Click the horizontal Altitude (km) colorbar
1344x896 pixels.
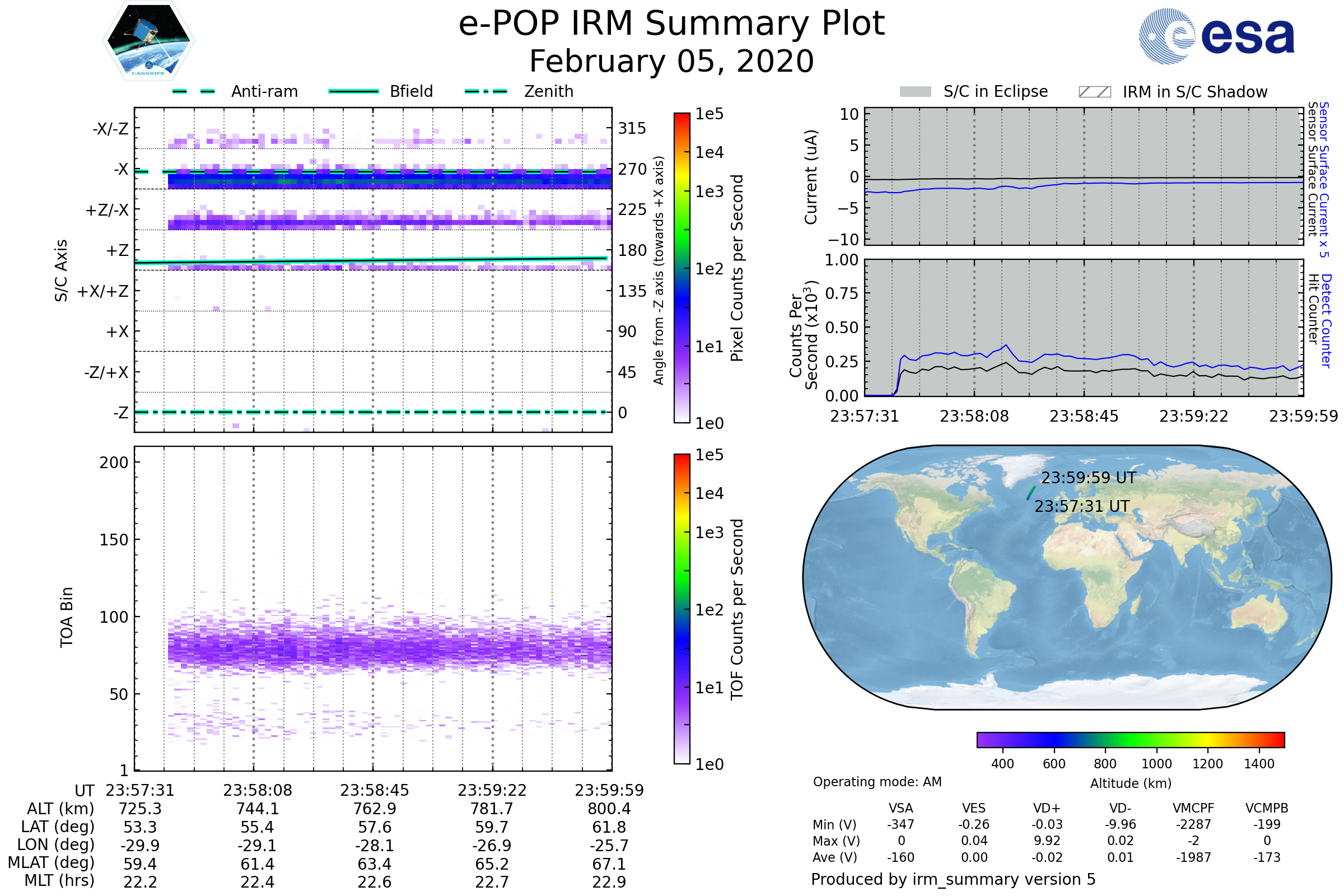click(1130, 739)
